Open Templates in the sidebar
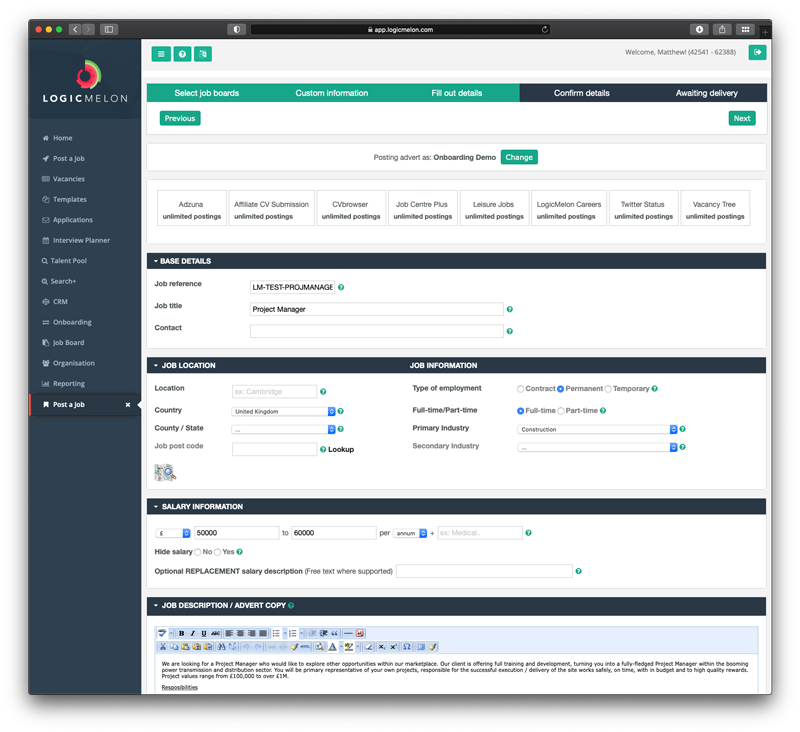 (x=69, y=199)
